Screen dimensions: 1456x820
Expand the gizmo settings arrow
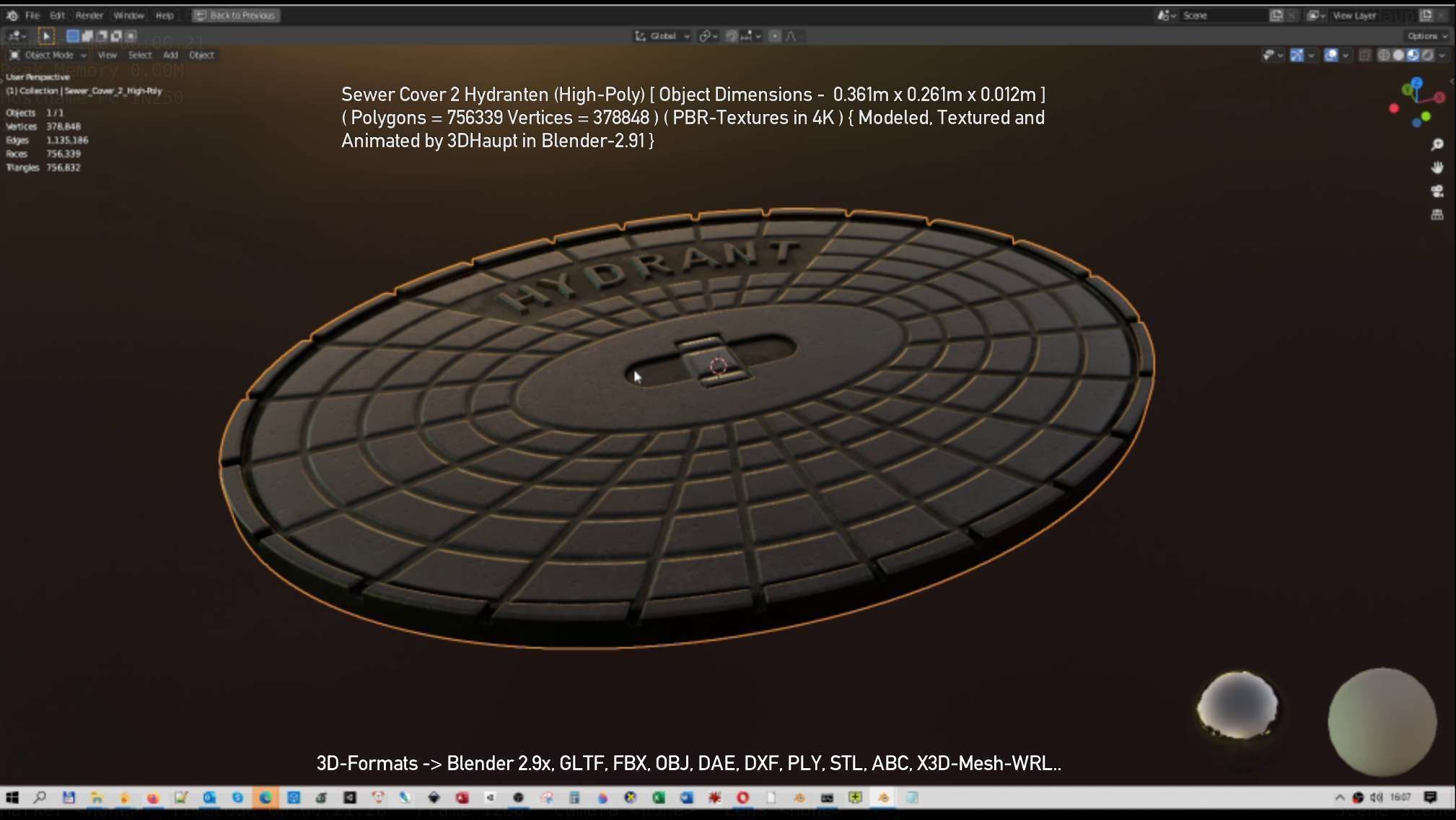(1311, 55)
